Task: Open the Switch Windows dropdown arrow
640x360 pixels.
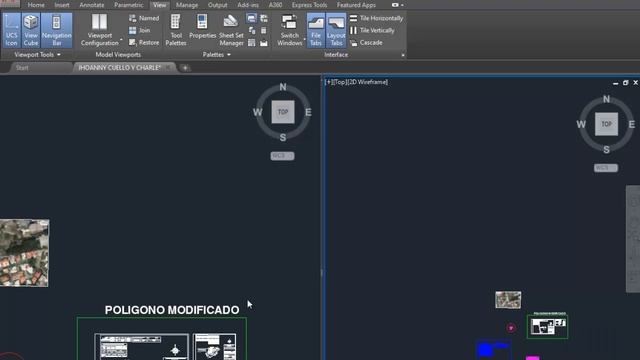Action: (x=304, y=40)
